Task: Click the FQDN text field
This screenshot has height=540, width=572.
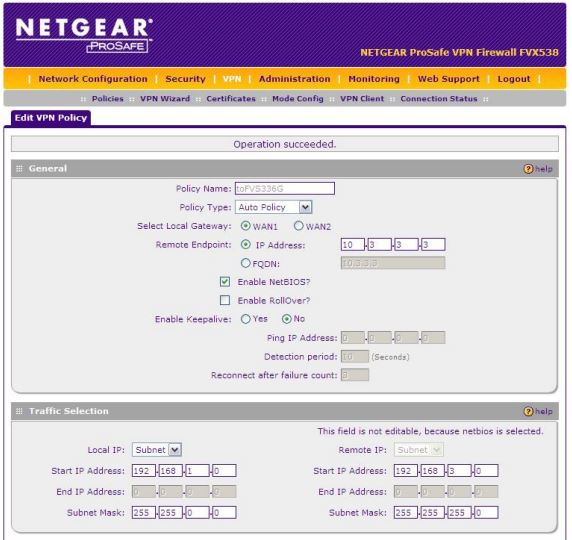Action: (393, 263)
